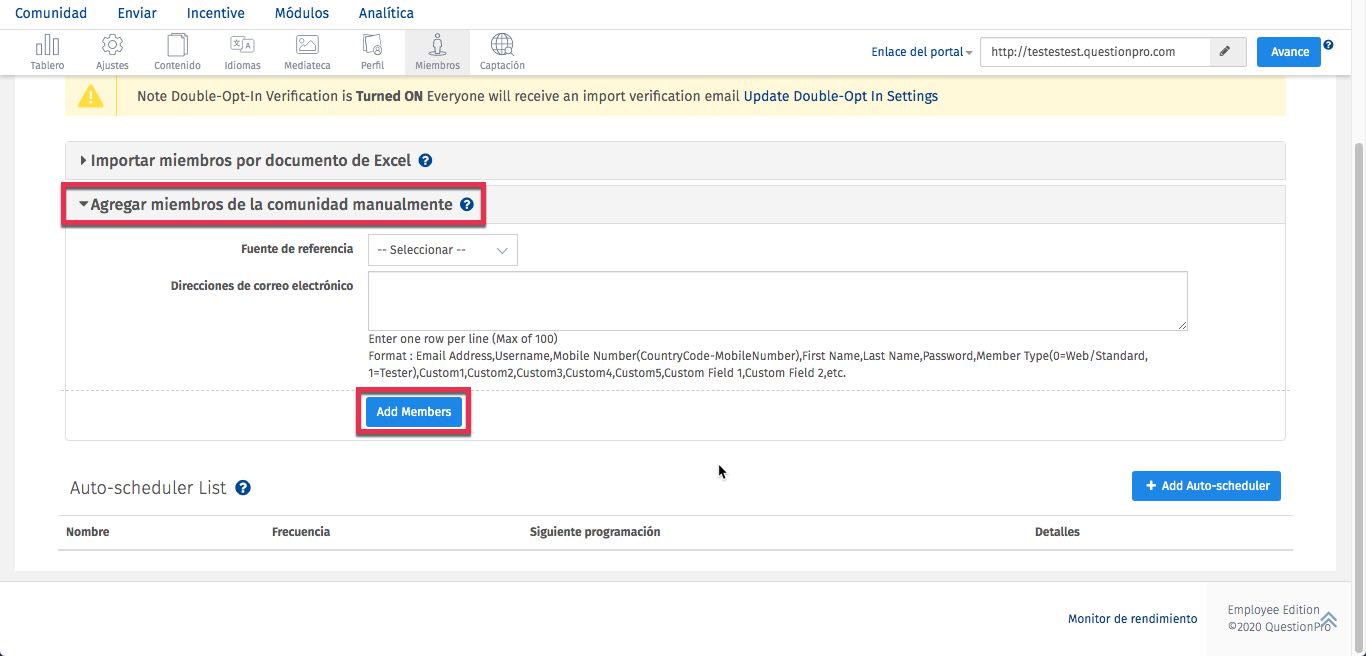The width and height of the screenshot is (1366, 656).
Task: Click the Detalles column header
Action: coord(1057,532)
